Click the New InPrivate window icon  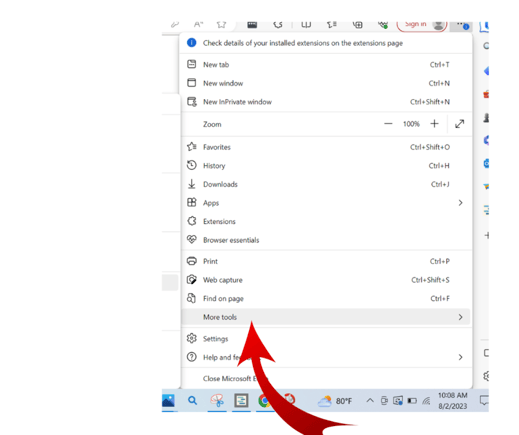click(x=192, y=102)
